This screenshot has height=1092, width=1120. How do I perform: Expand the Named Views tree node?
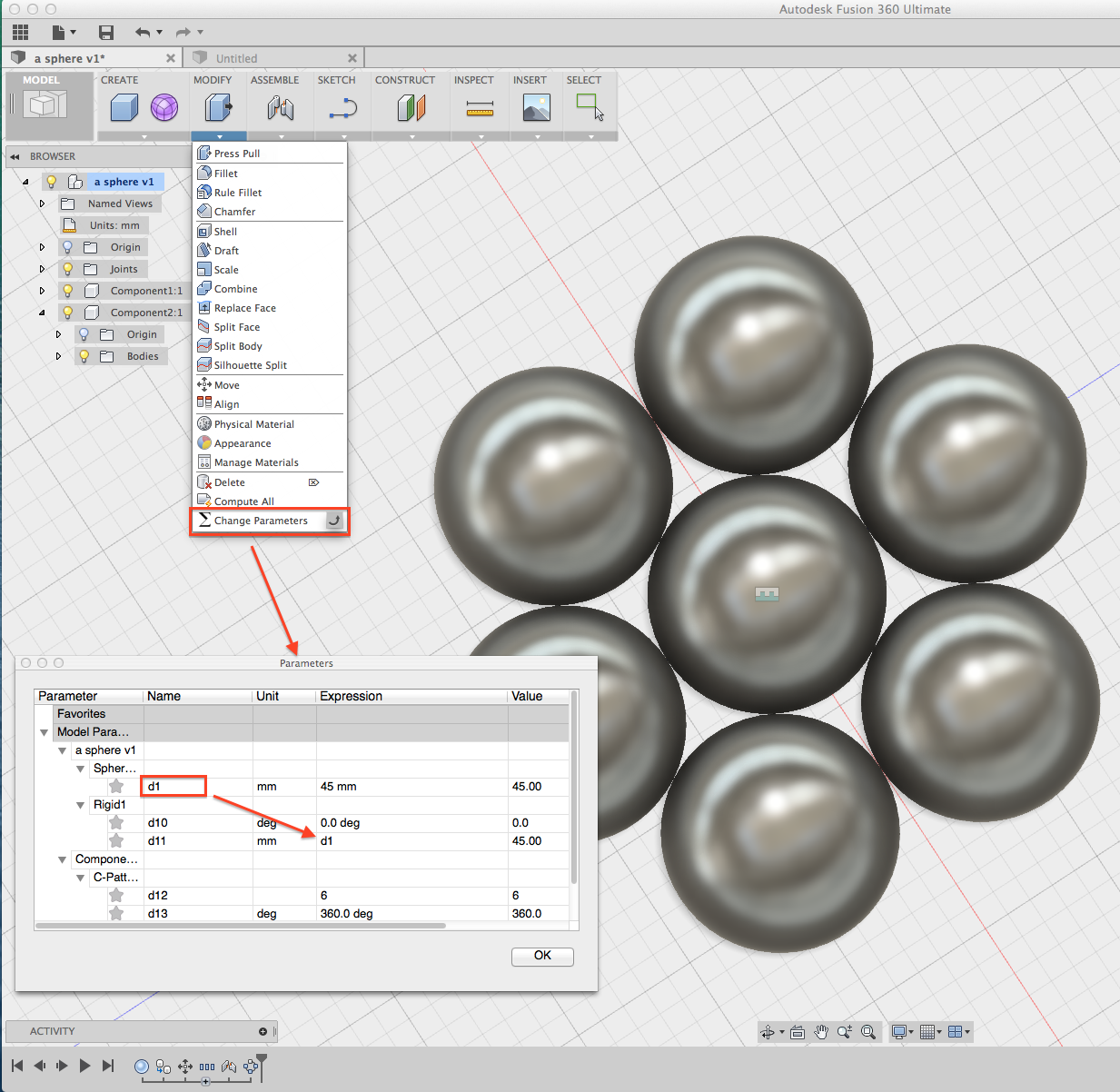pyautogui.click(x=42, y=204)
